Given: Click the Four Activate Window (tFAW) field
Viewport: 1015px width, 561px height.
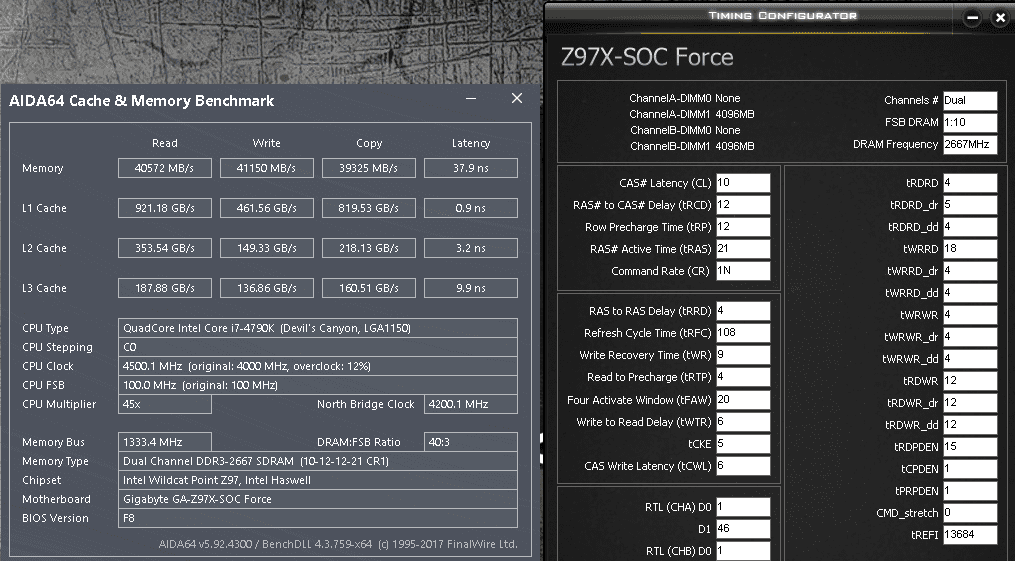Looking at the screenshot, I should (x=743, y=399).
